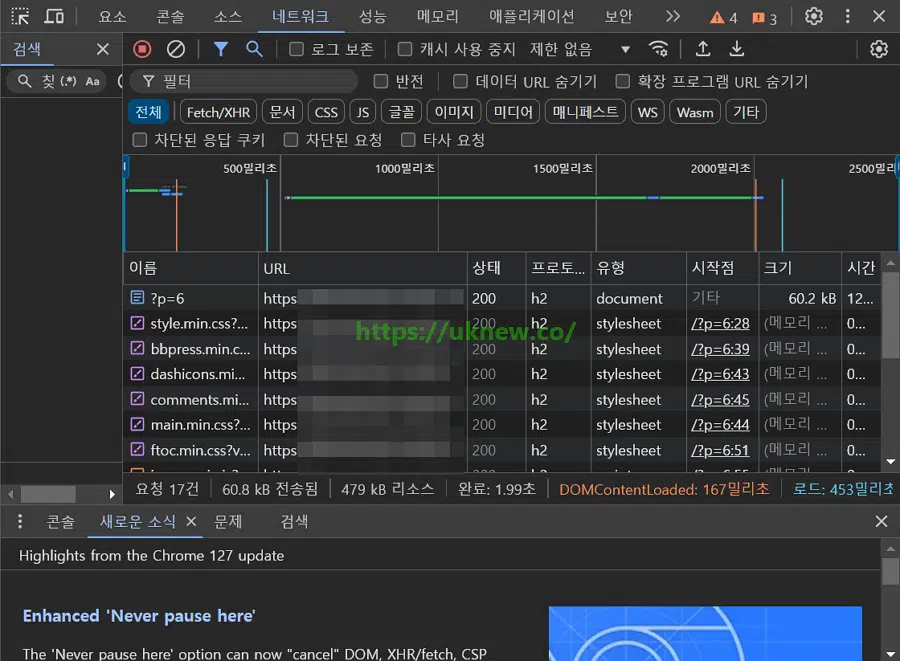Enable 캐시 사용 중지 checkbox
This screenshot has height=661, width=900.
point(405,49)
